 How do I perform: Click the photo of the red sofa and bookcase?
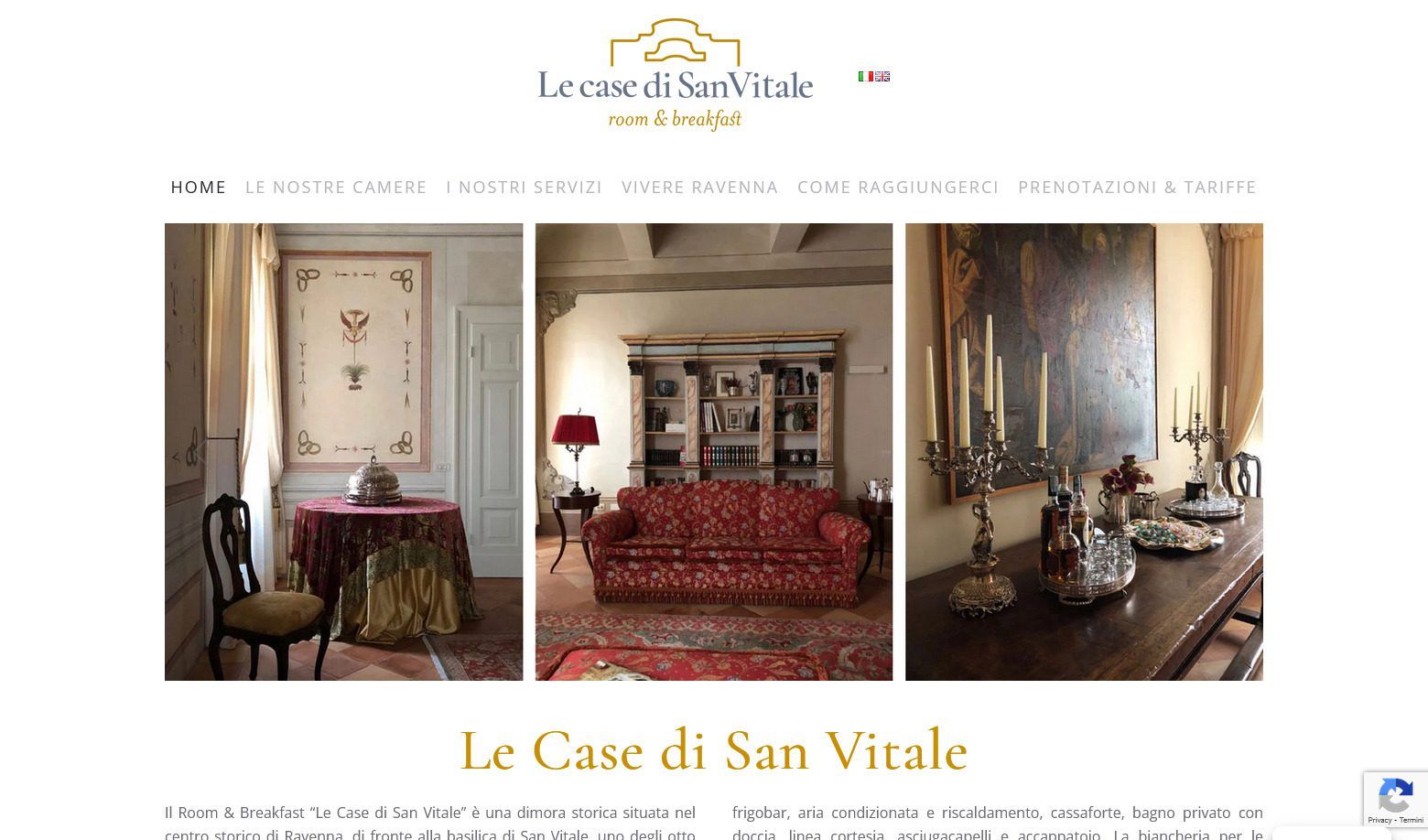(714, 452)
